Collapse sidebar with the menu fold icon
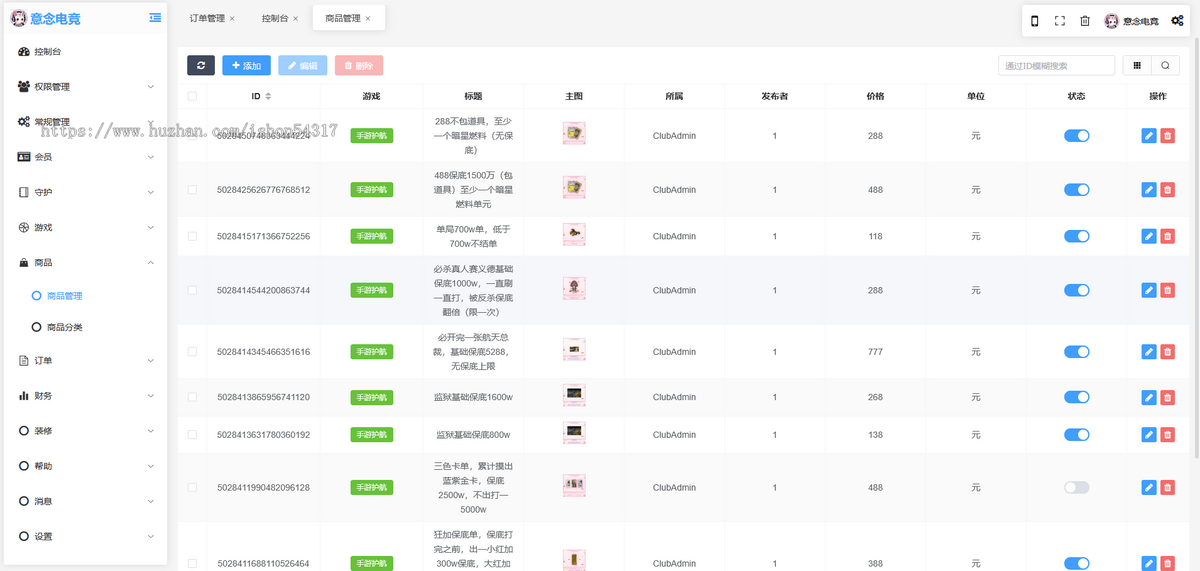This screenshot has height=571, width=1200. point(155,17)
